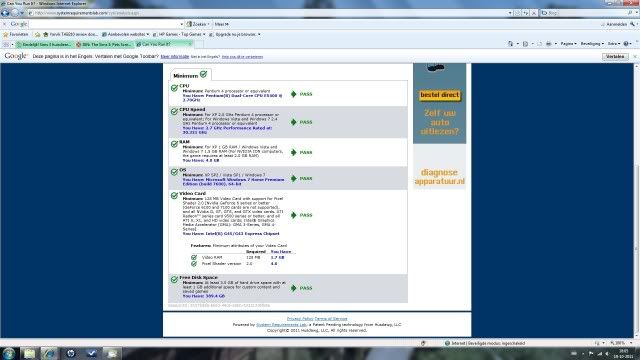Click the Meer informatie link

[175, 57]
